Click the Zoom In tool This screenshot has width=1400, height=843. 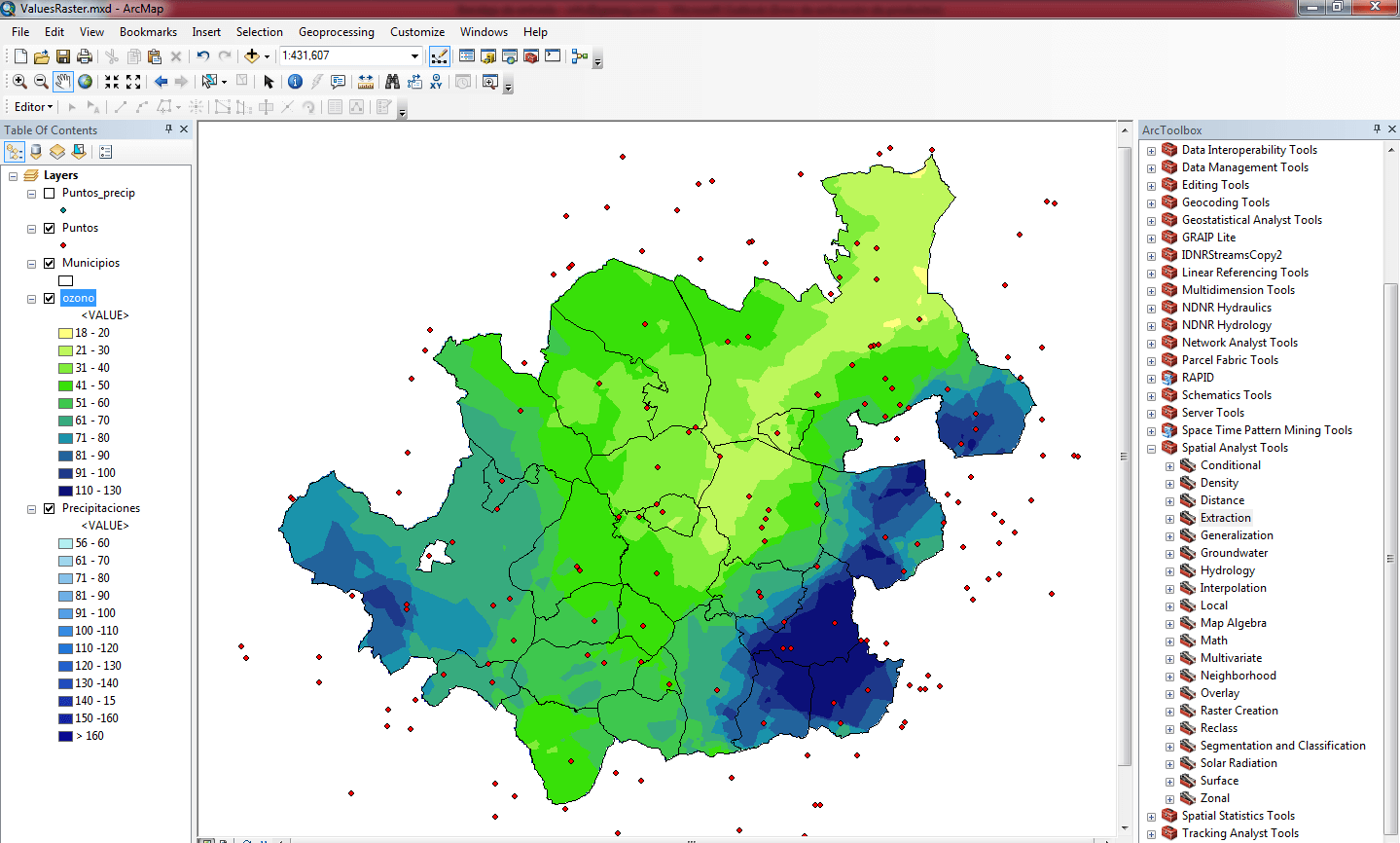[19, 82]
